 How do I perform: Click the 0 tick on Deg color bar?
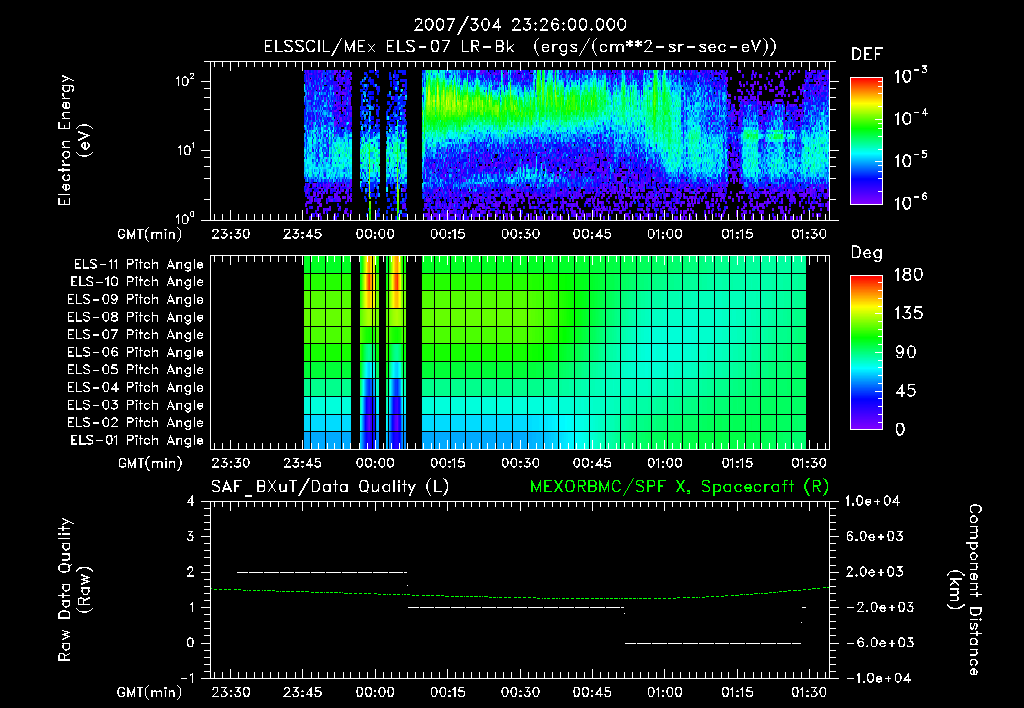pyautogui.click(x=900, y=430)
